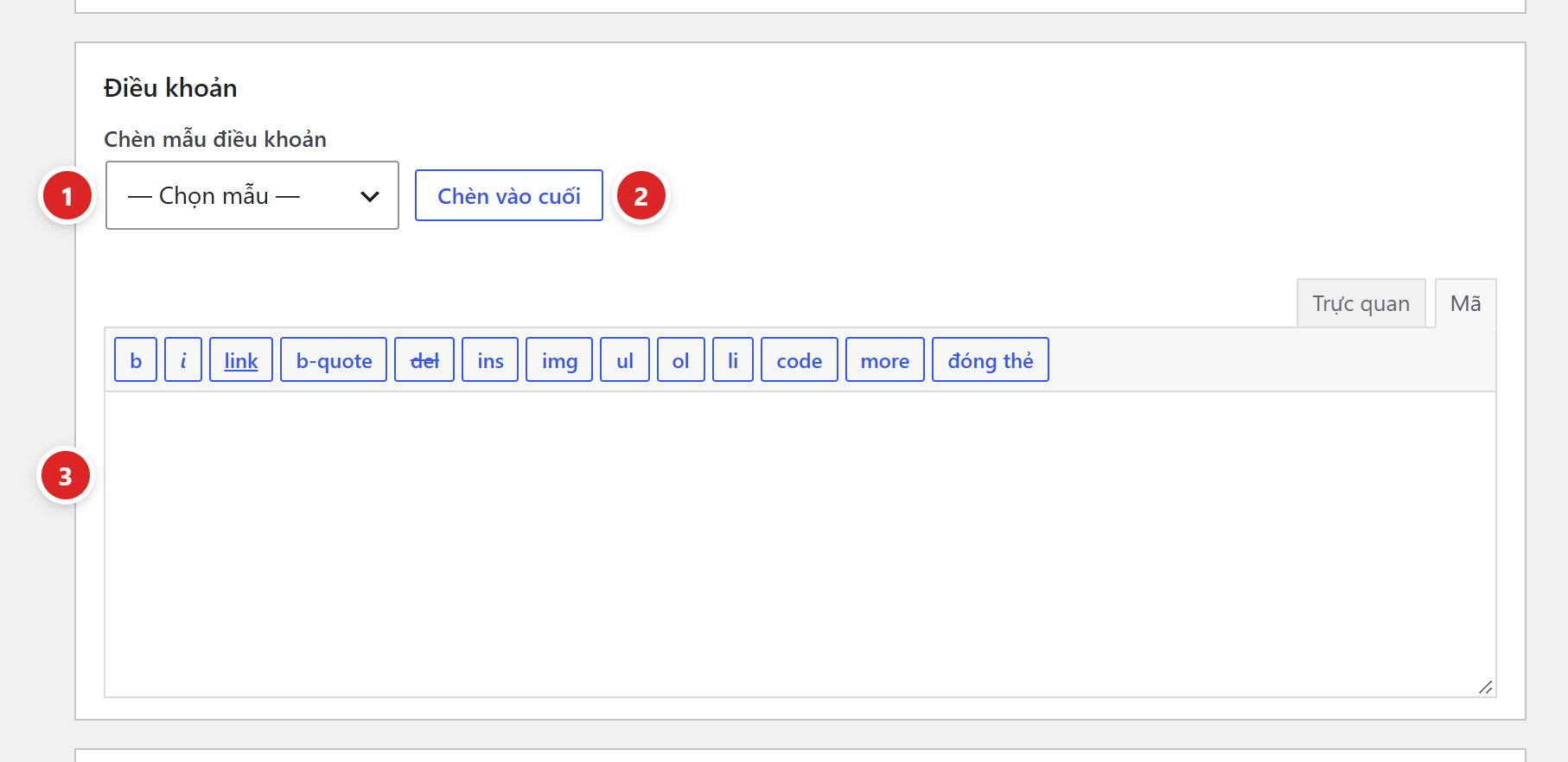
Task: Insert the more tag
Action: pos(885,359)
